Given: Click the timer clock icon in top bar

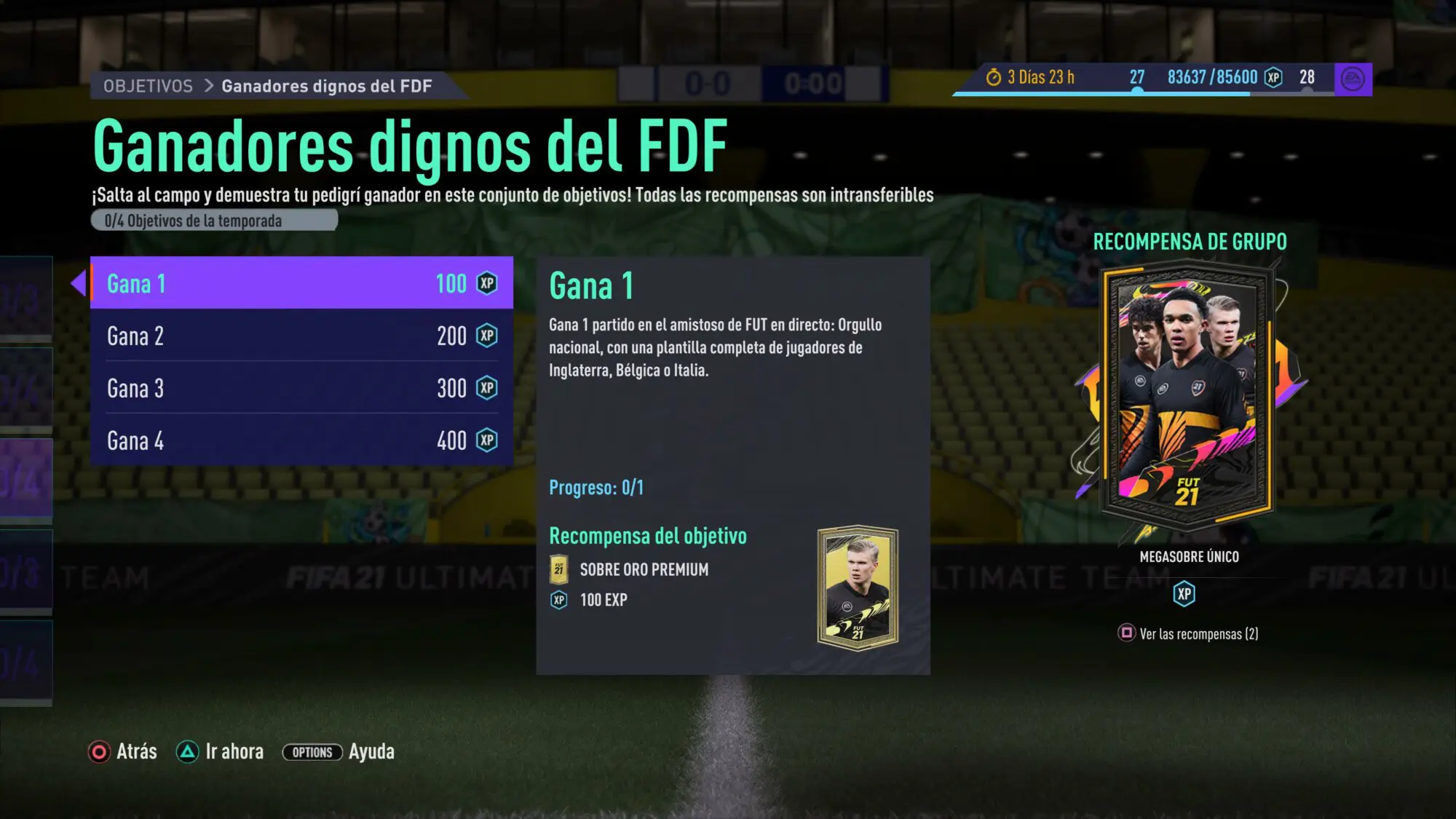Looking at the screenshot, I should [994, 77].
